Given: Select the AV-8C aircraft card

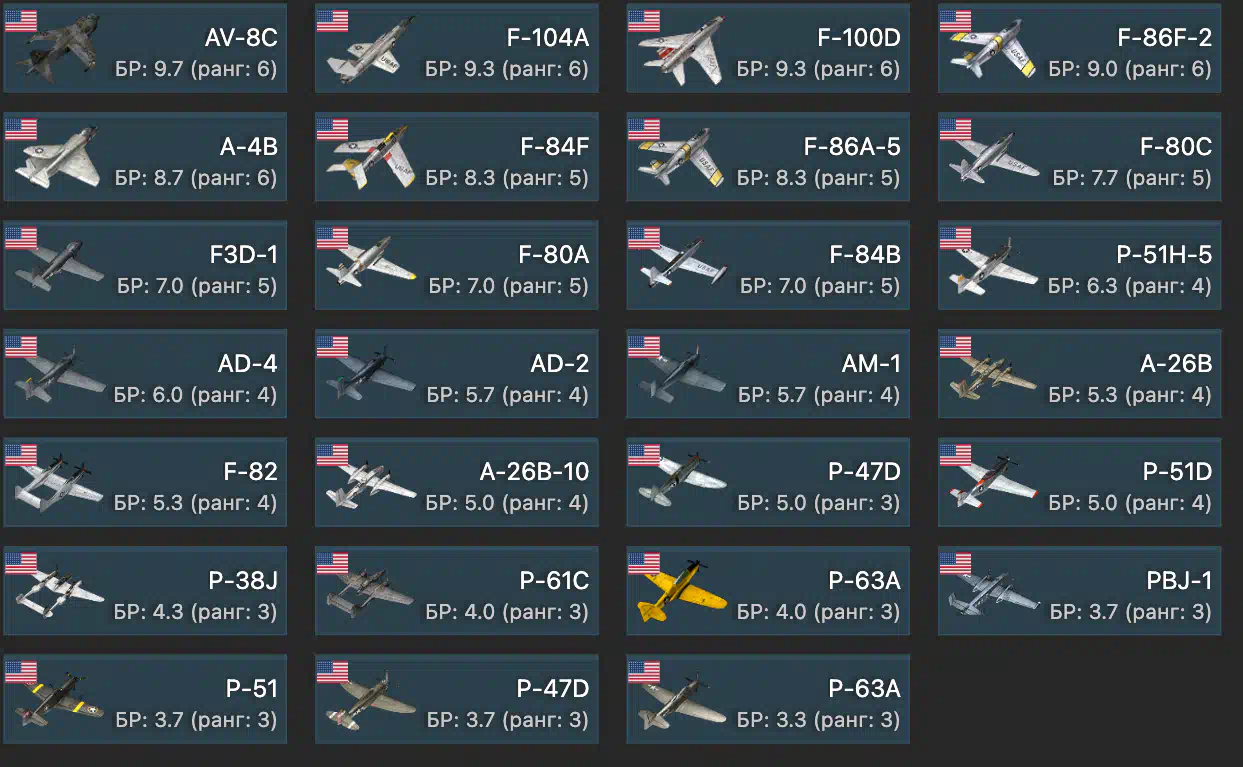Looking at the screenshot, I should pyautogui.click(x=145, y=48).
